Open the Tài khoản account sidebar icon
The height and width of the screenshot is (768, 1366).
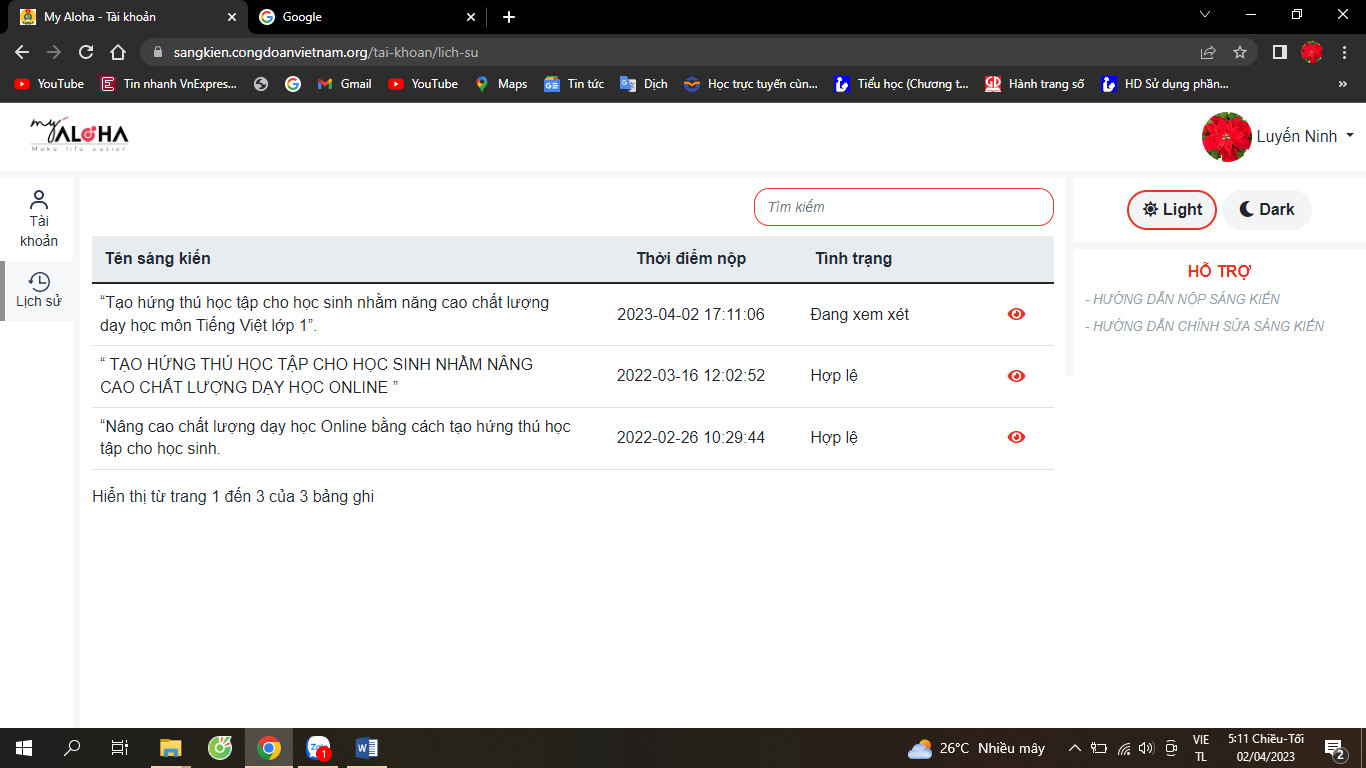[39, 219]
